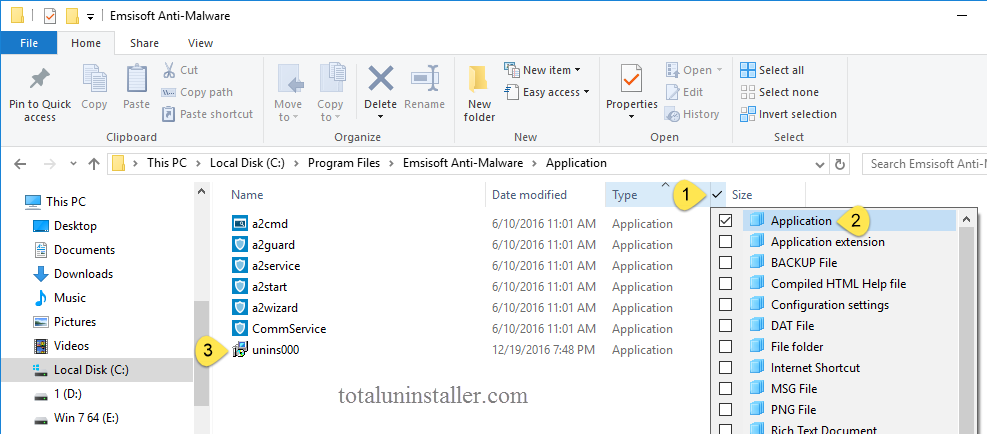Click Select none in ribbon
The width and height of the screenshot is (987, 434).
(x=779, y=92)
